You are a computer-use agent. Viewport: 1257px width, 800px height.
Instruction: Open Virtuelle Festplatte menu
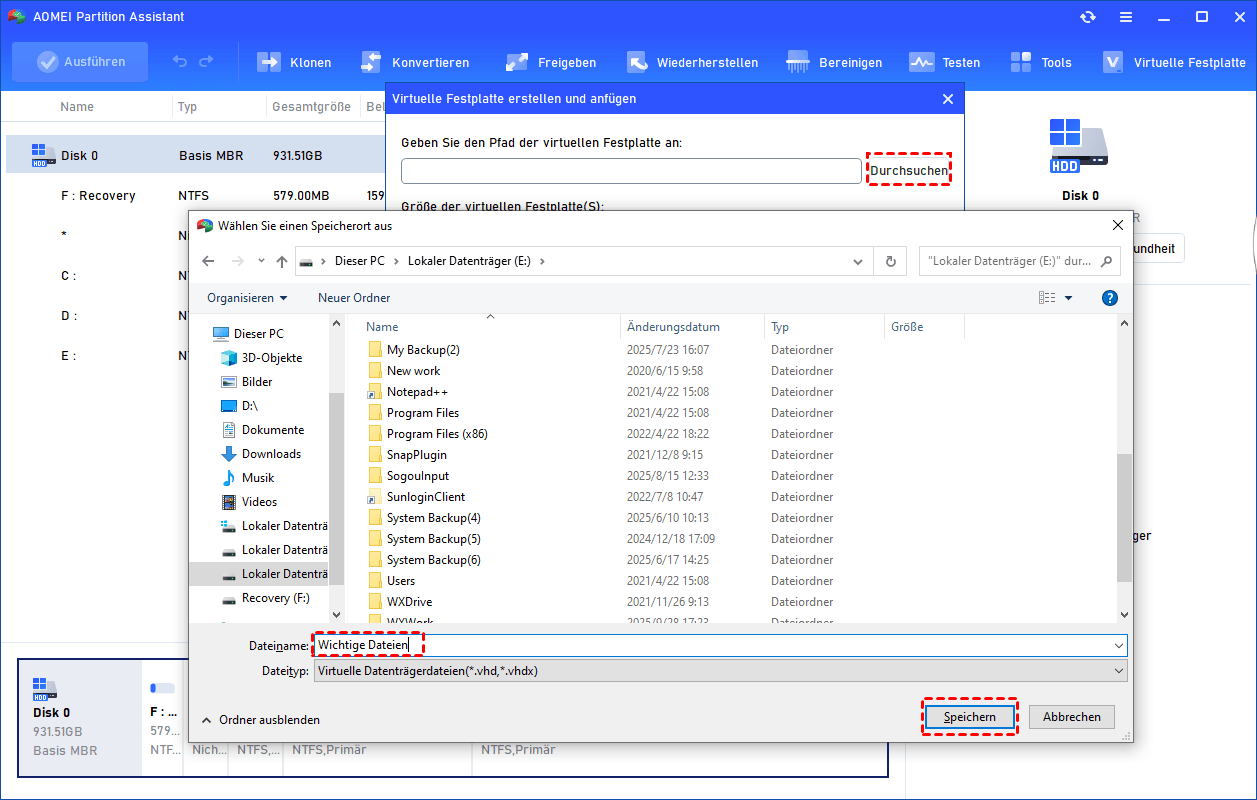1174,62
